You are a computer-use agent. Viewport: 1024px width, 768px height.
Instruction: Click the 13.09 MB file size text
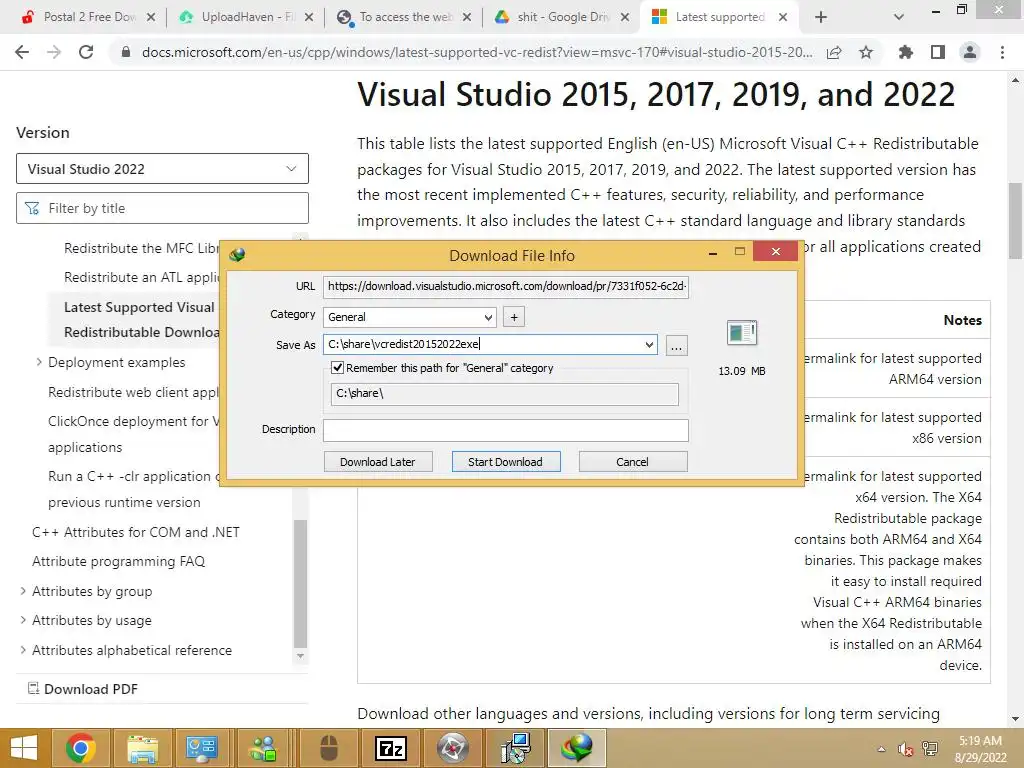pyautogui.click(x=741, y=371)
